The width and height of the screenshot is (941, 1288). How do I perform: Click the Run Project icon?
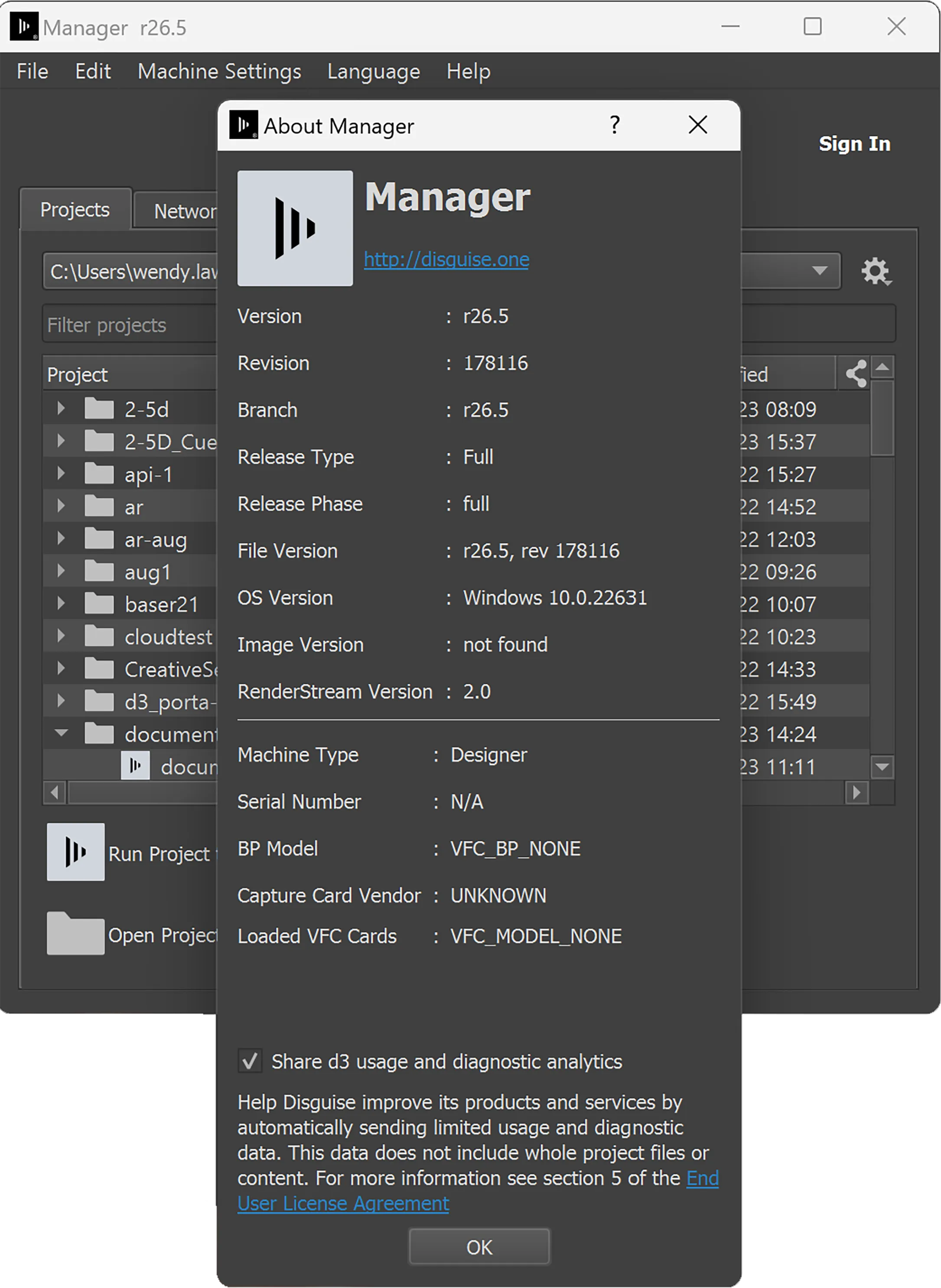pos(75,852)
